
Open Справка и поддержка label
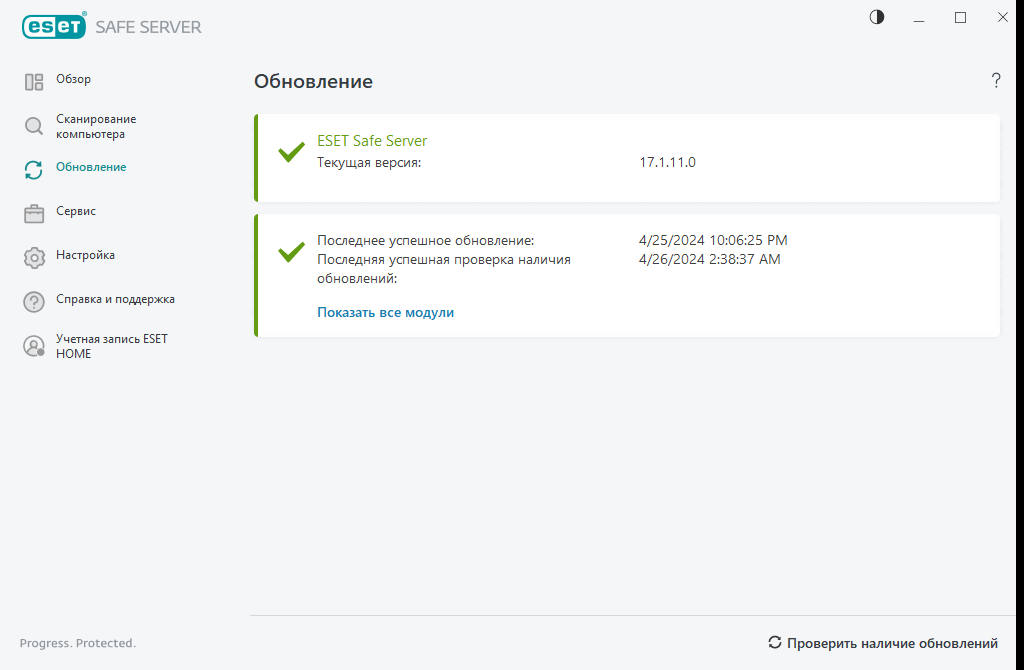click(x=115, y=299)
